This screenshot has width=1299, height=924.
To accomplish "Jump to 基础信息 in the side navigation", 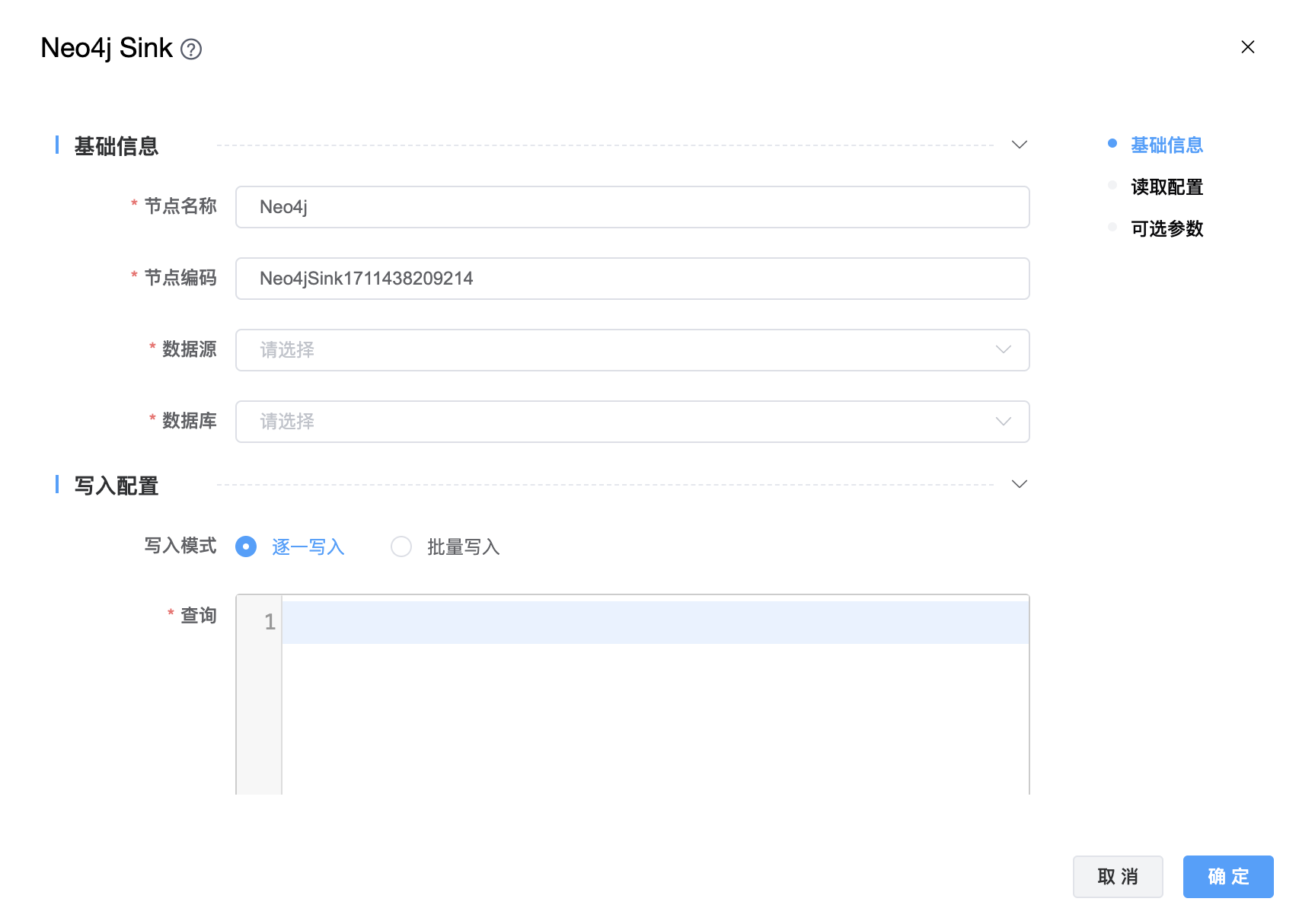I will pyautogui.click(x=1167, y=145).
